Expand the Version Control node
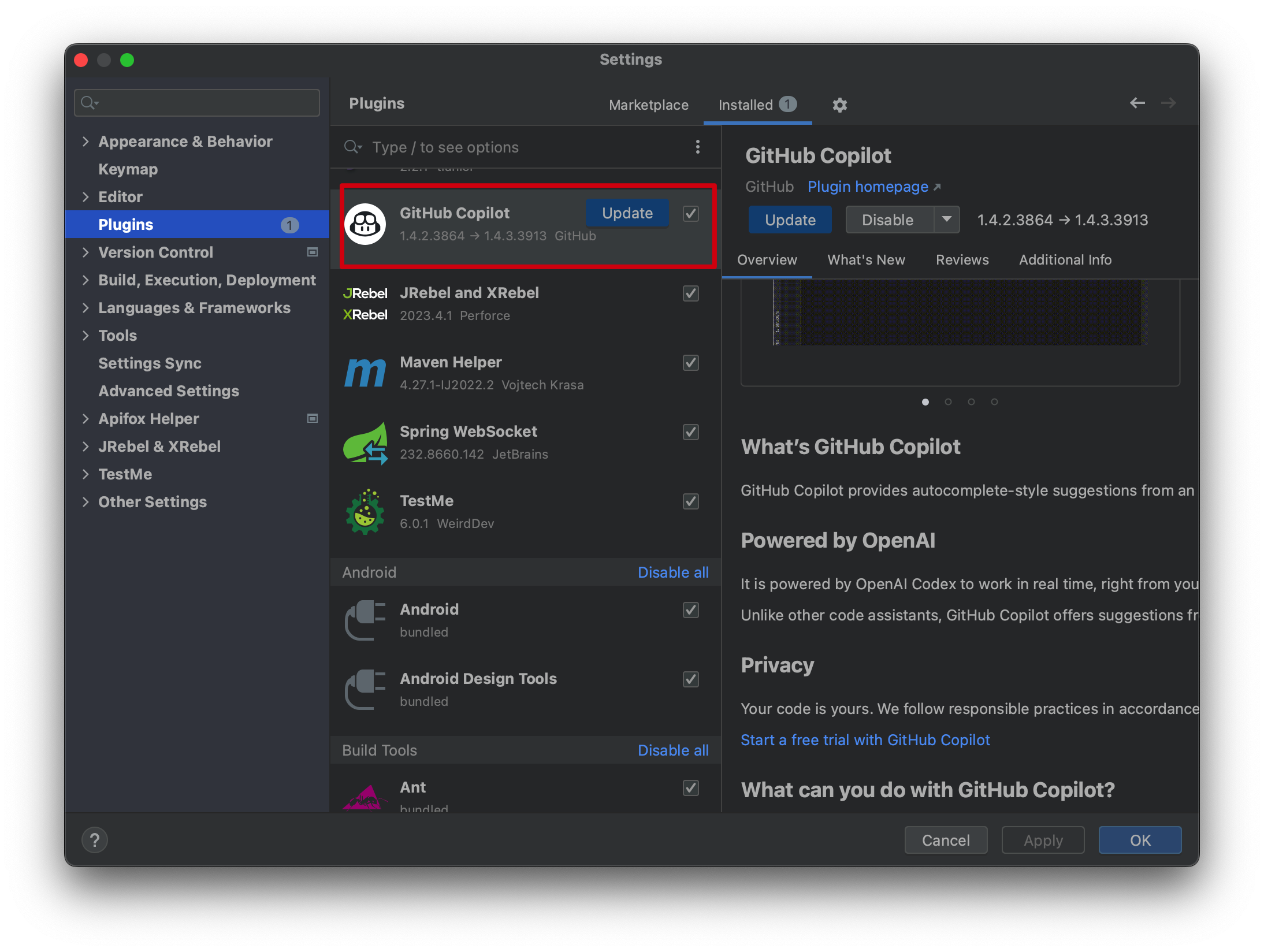1264x952 pixels. (x=85, y=252)
